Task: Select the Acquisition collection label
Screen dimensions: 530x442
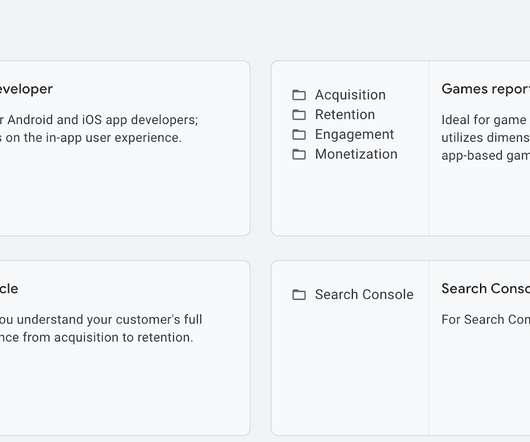Action: [350, 95]
